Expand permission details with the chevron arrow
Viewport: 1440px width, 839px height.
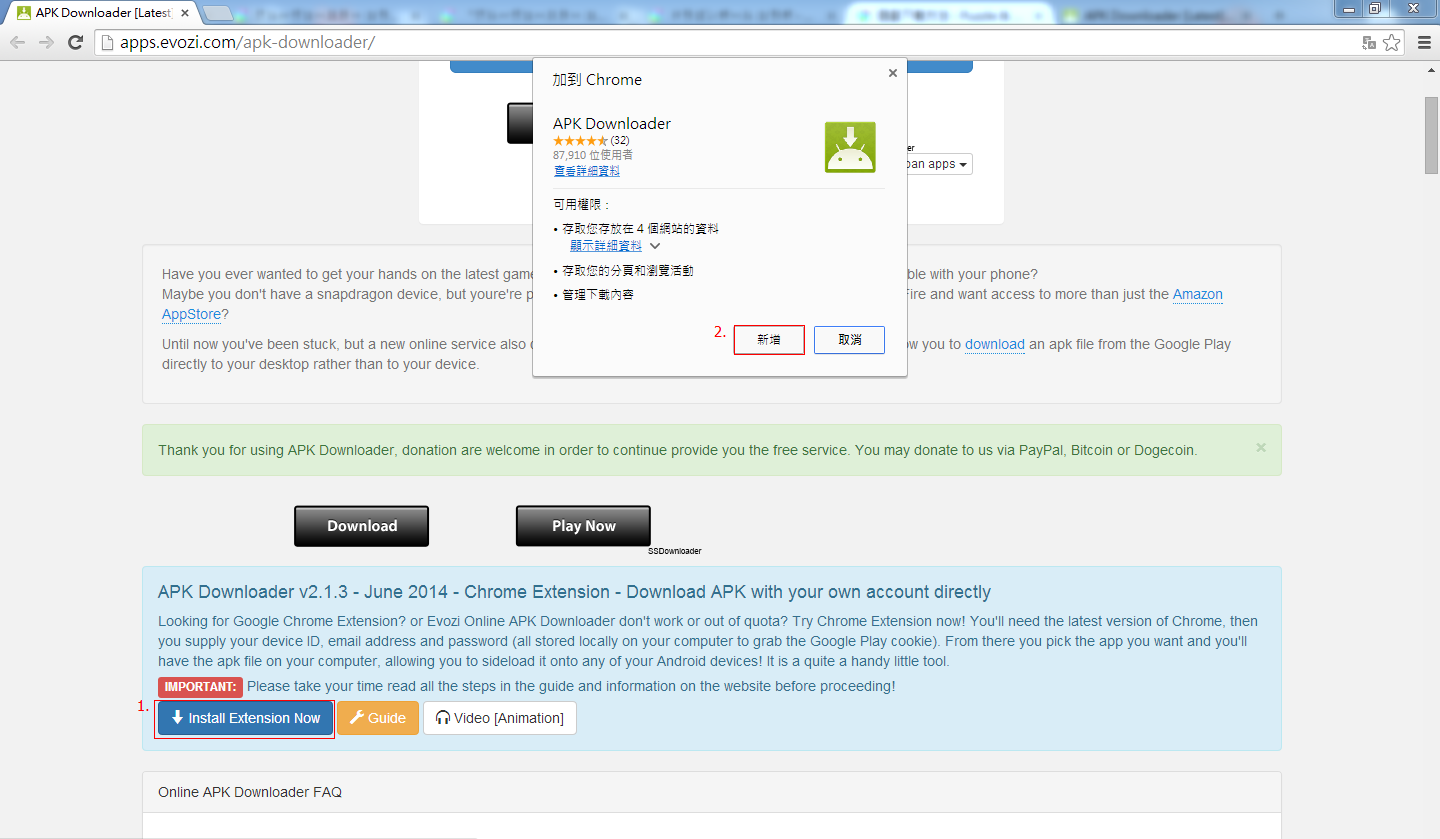point(655,245)
